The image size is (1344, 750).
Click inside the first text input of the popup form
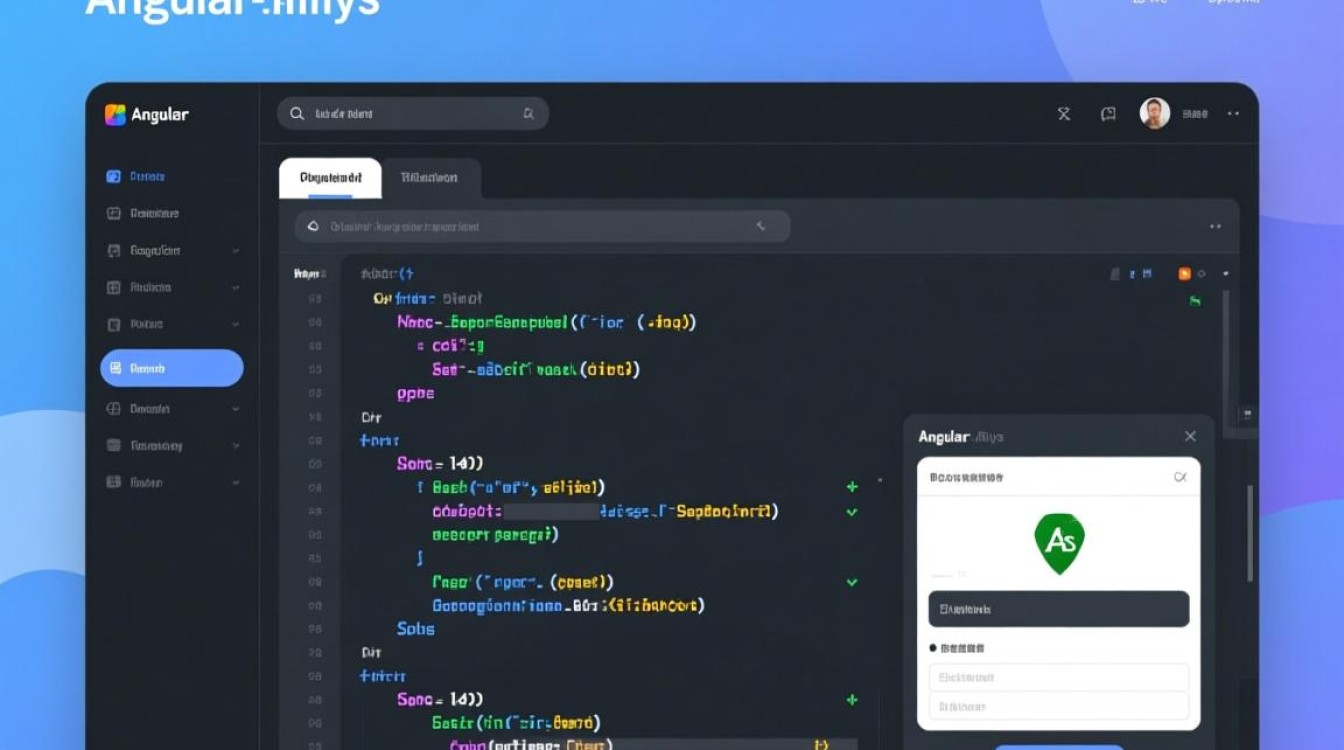[x=1059, y=677]
